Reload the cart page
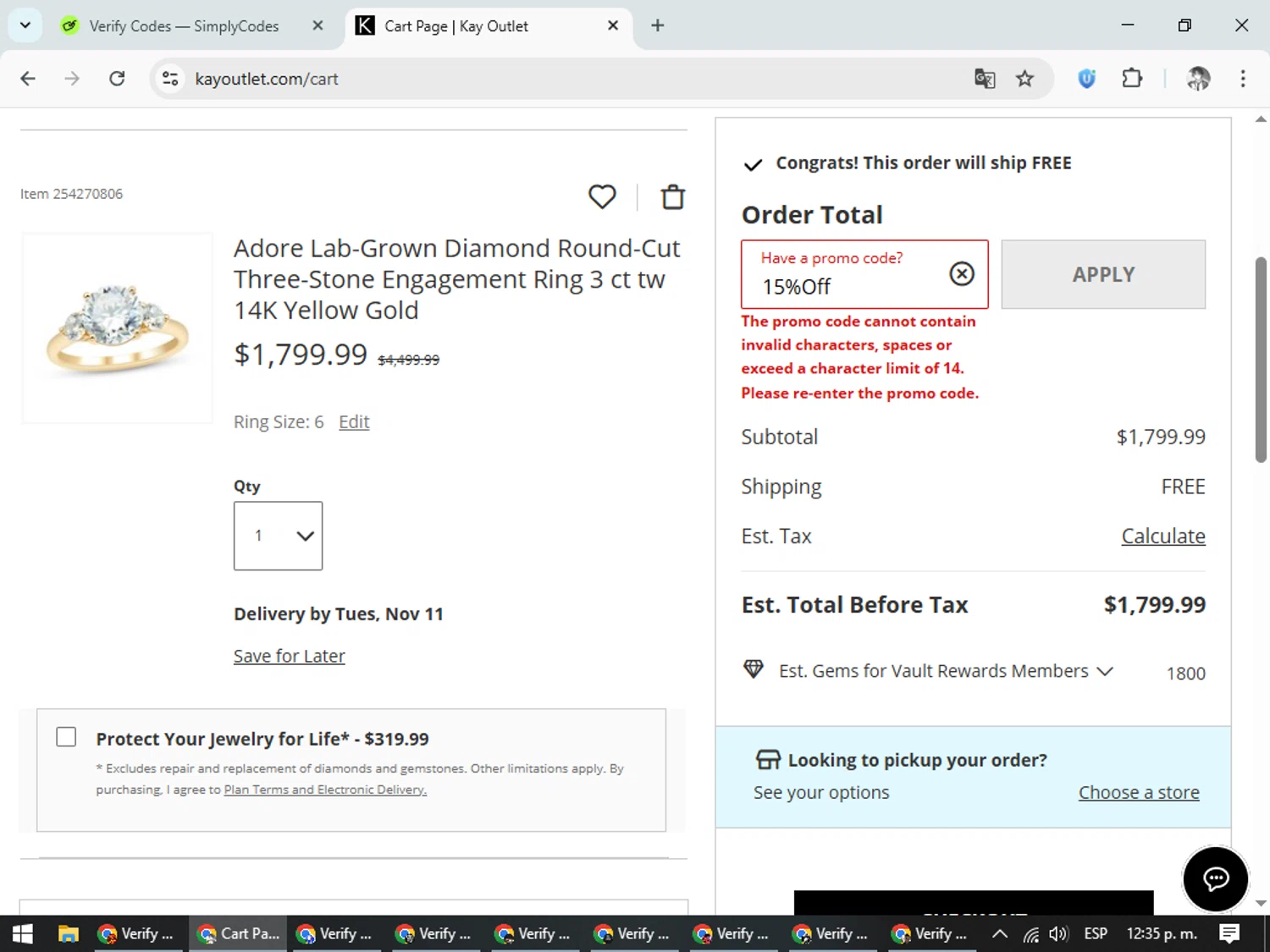The width and height of the screenshot is (1270, 952). coord(117,79)
